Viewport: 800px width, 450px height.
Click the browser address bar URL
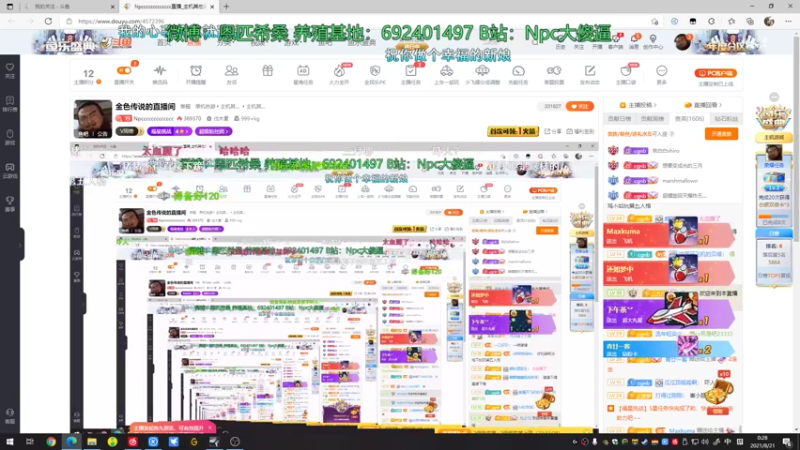(x=121, y=21)
